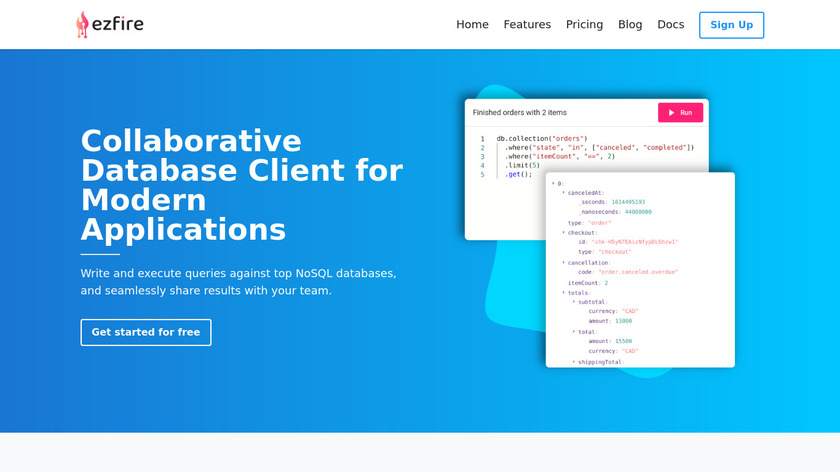Click the type value "order"

click(x=599, y=222)
